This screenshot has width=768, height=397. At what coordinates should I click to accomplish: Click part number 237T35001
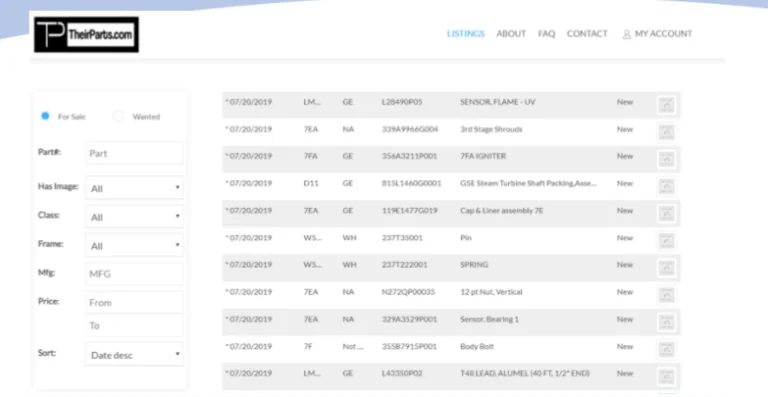click(402, 237)
